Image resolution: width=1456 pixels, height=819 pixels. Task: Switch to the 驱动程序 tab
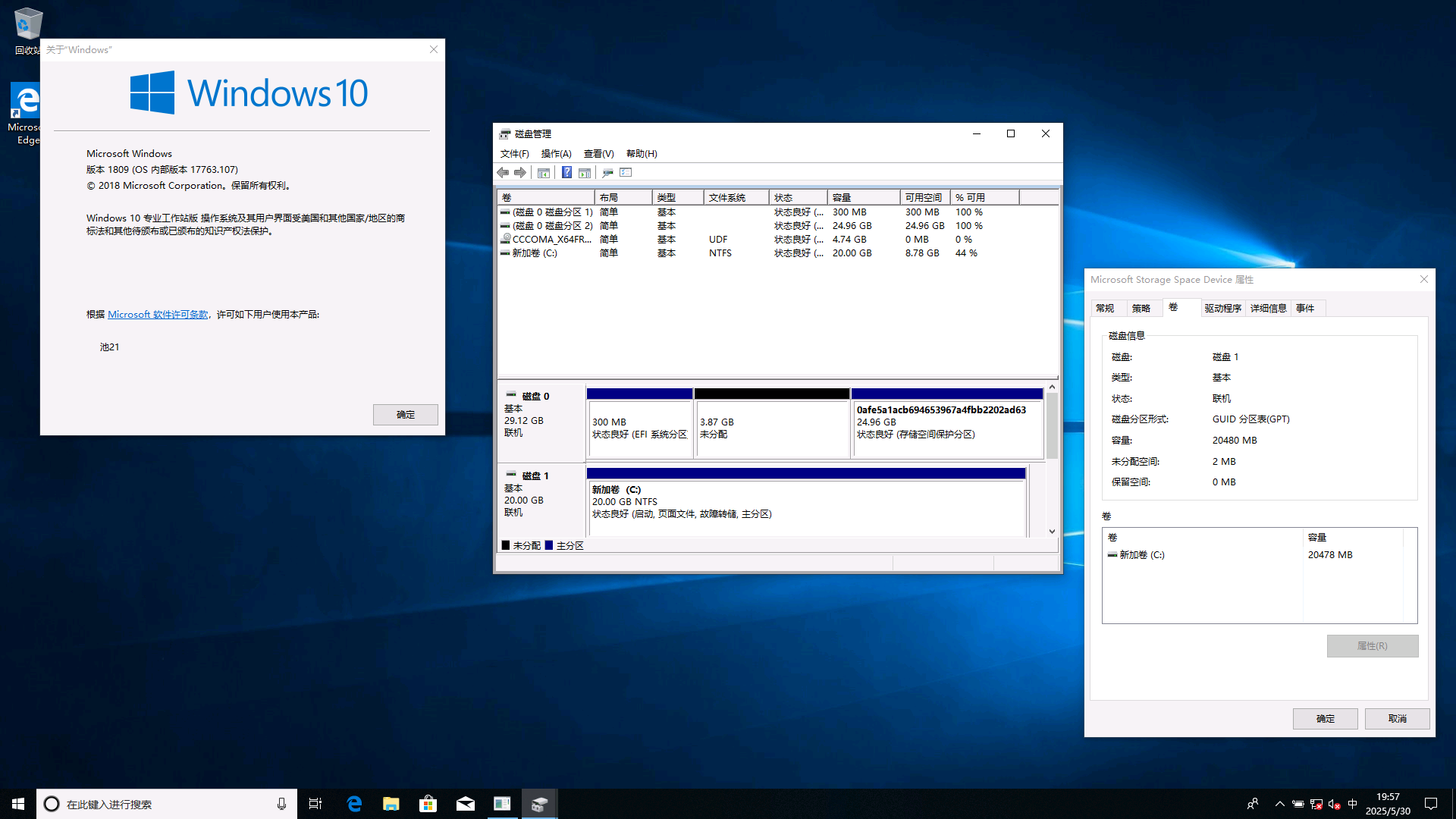point(1222,309)
